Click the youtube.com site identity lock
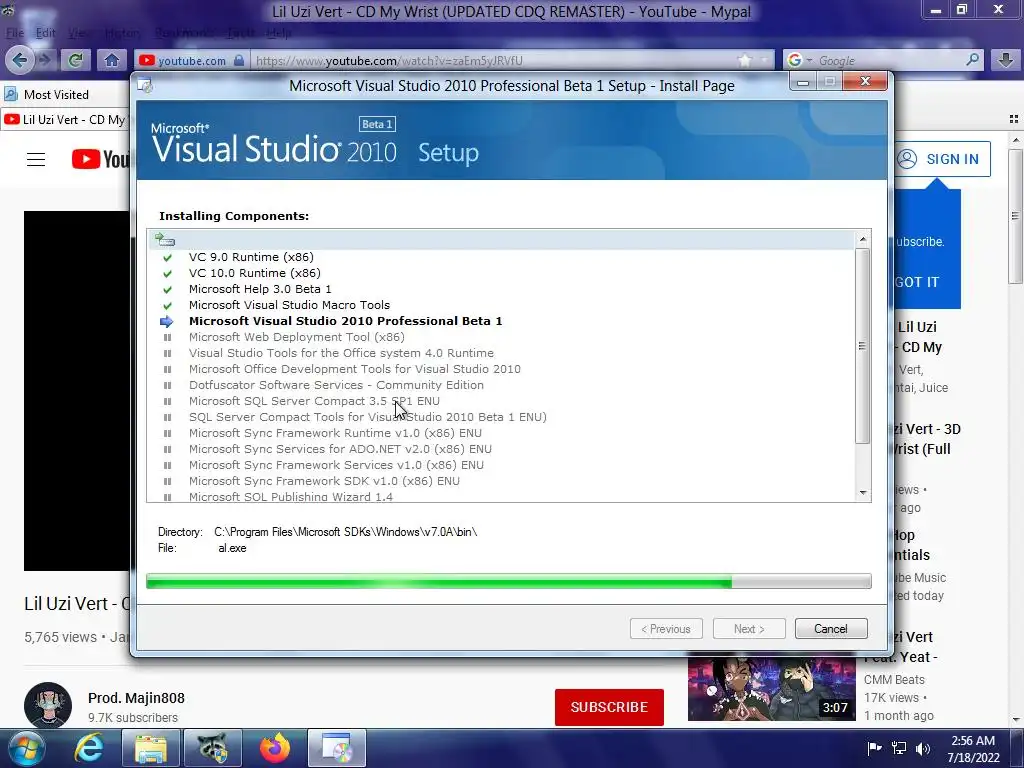1024x768 pixels. tap(239, 61)
